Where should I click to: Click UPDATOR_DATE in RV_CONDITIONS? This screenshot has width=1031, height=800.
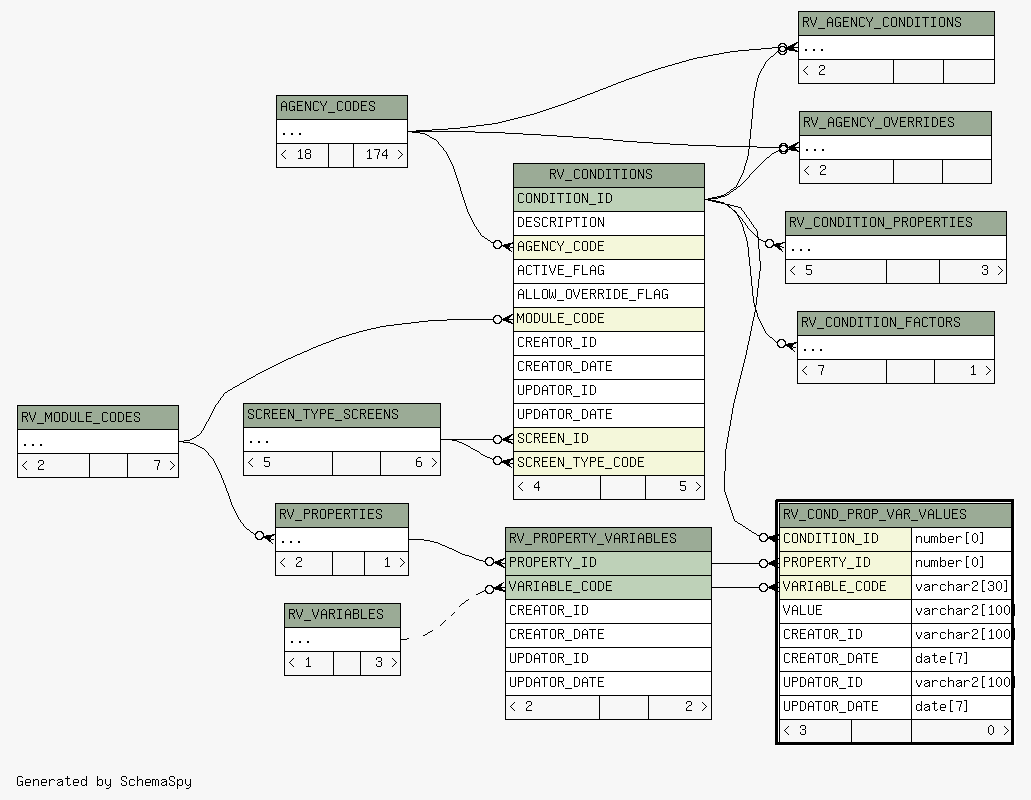[609, 415]
